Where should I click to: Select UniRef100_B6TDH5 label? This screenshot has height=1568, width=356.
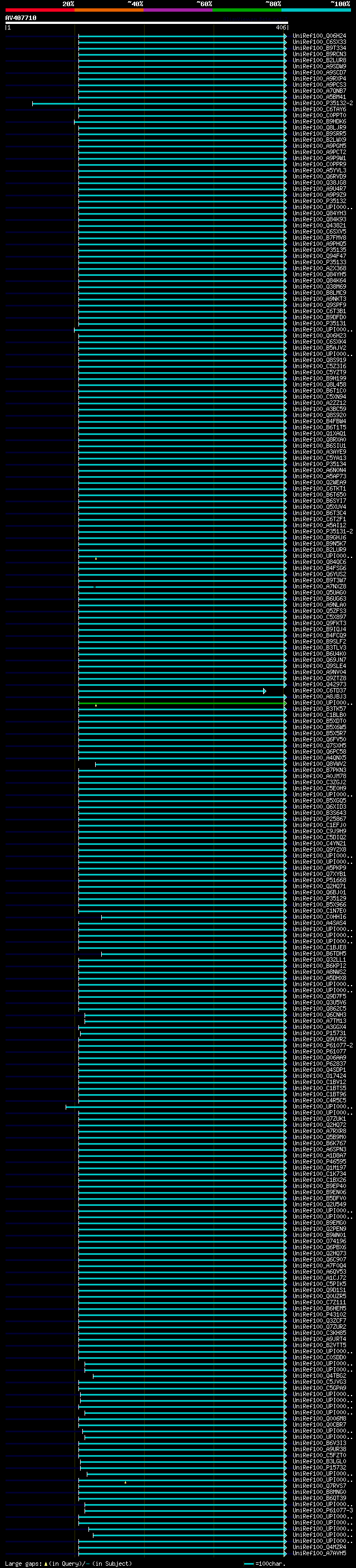point(319,954)
